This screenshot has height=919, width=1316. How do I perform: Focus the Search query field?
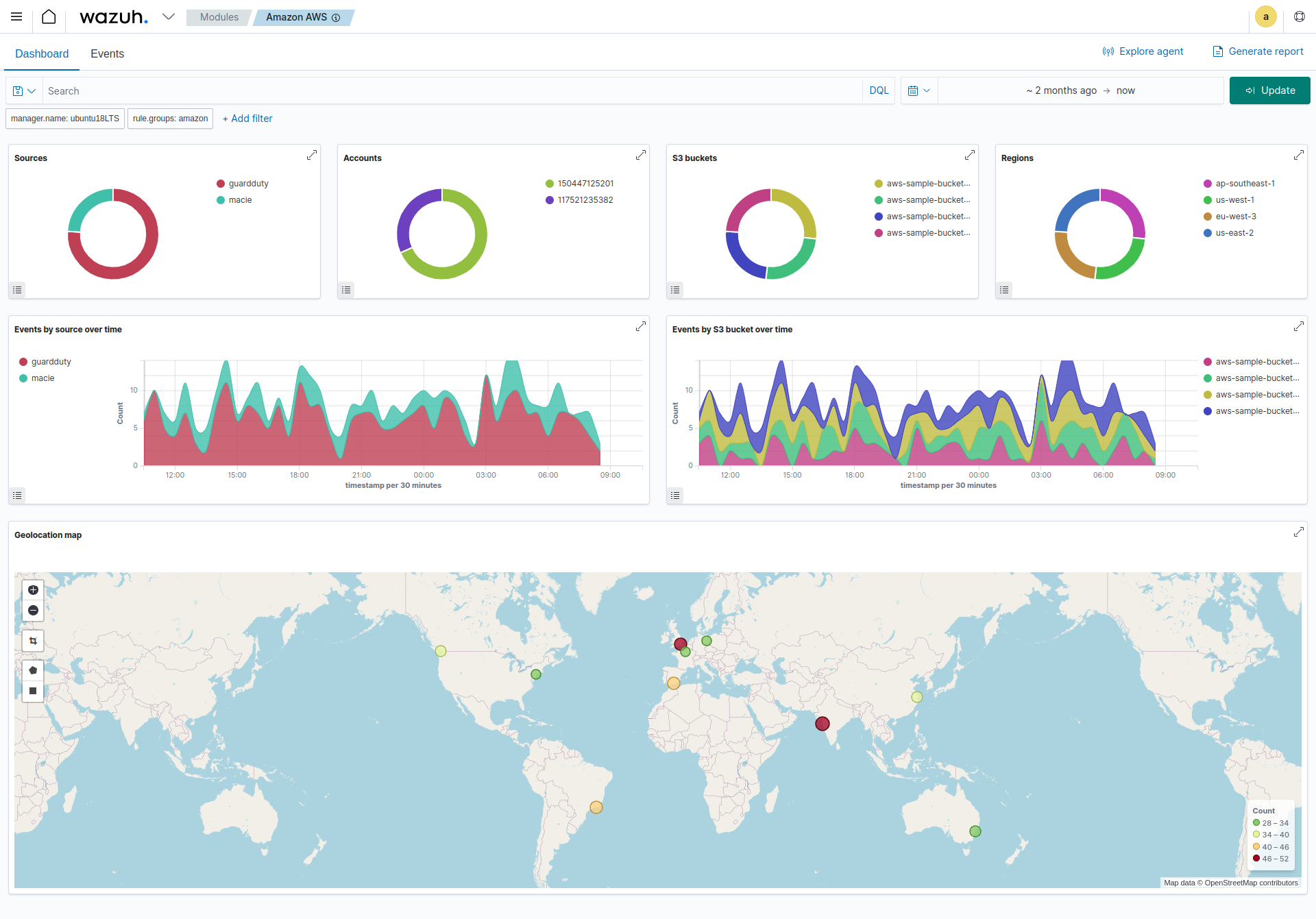452,90
